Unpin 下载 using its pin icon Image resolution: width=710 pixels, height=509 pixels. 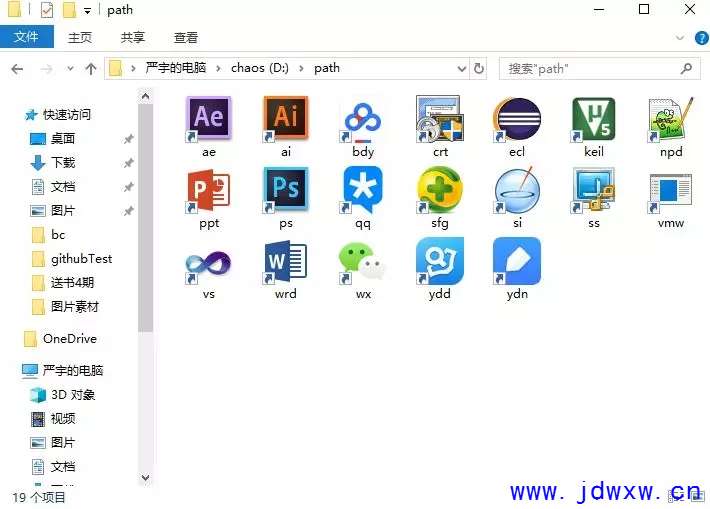tap(129, 163)
